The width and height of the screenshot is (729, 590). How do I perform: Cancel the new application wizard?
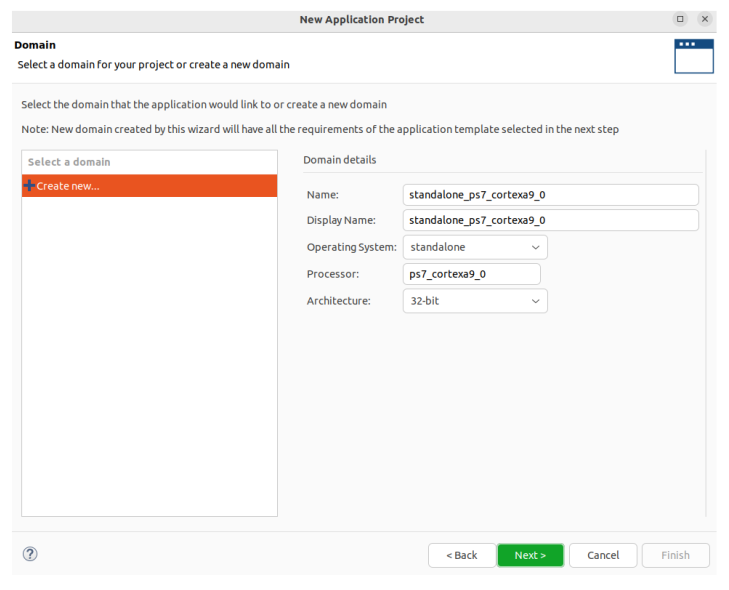(x=603, y=555)
